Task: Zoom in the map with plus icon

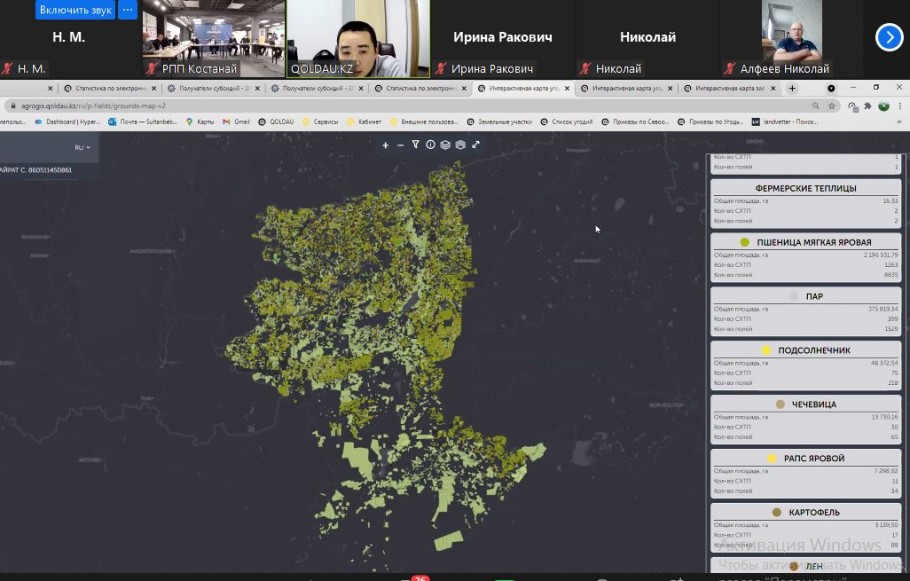Action: coord(385,145)
